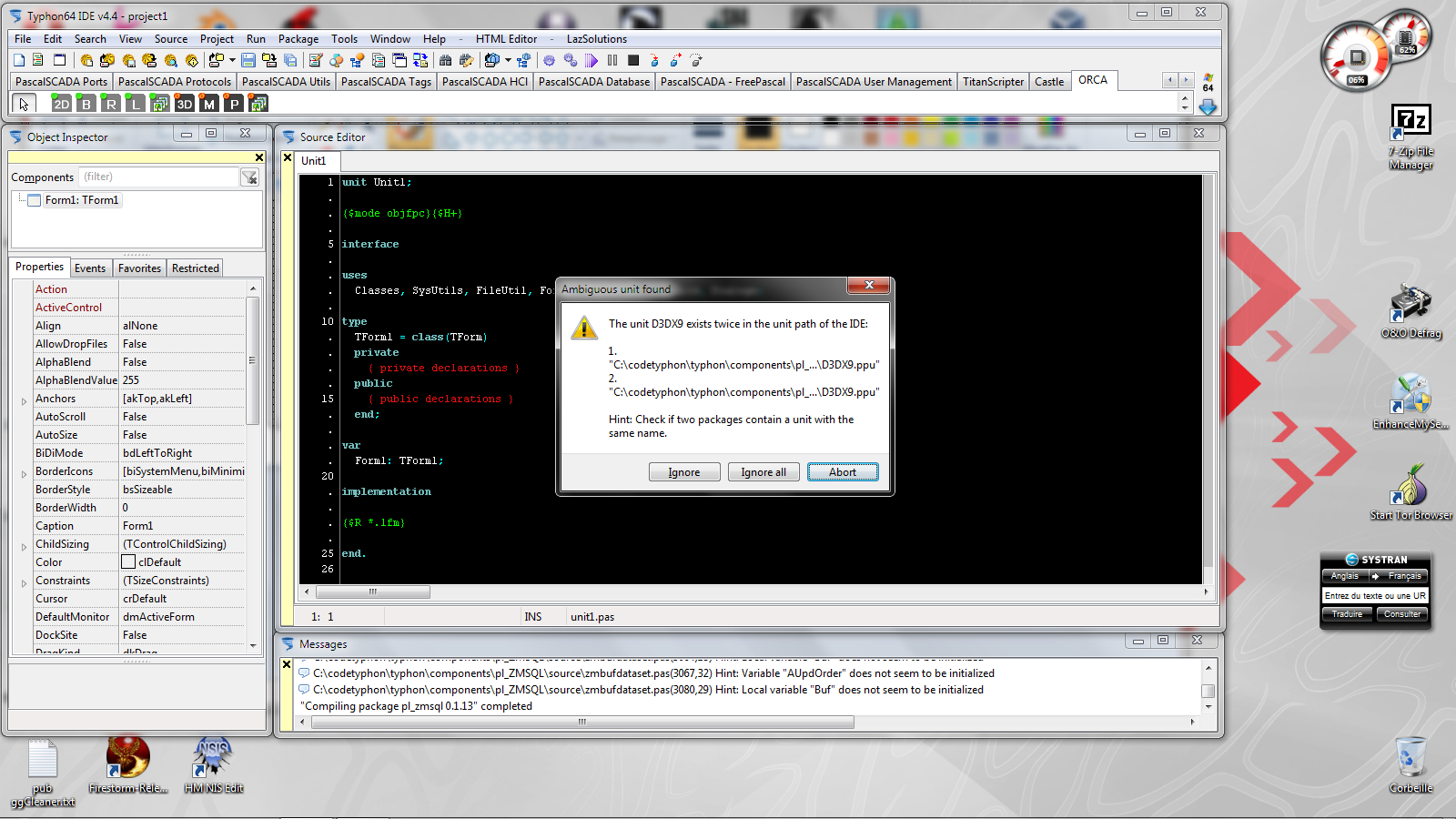Click the View Units toolbar icon
The width and height of the screenshot is (1456, 819).
(379, 60)
